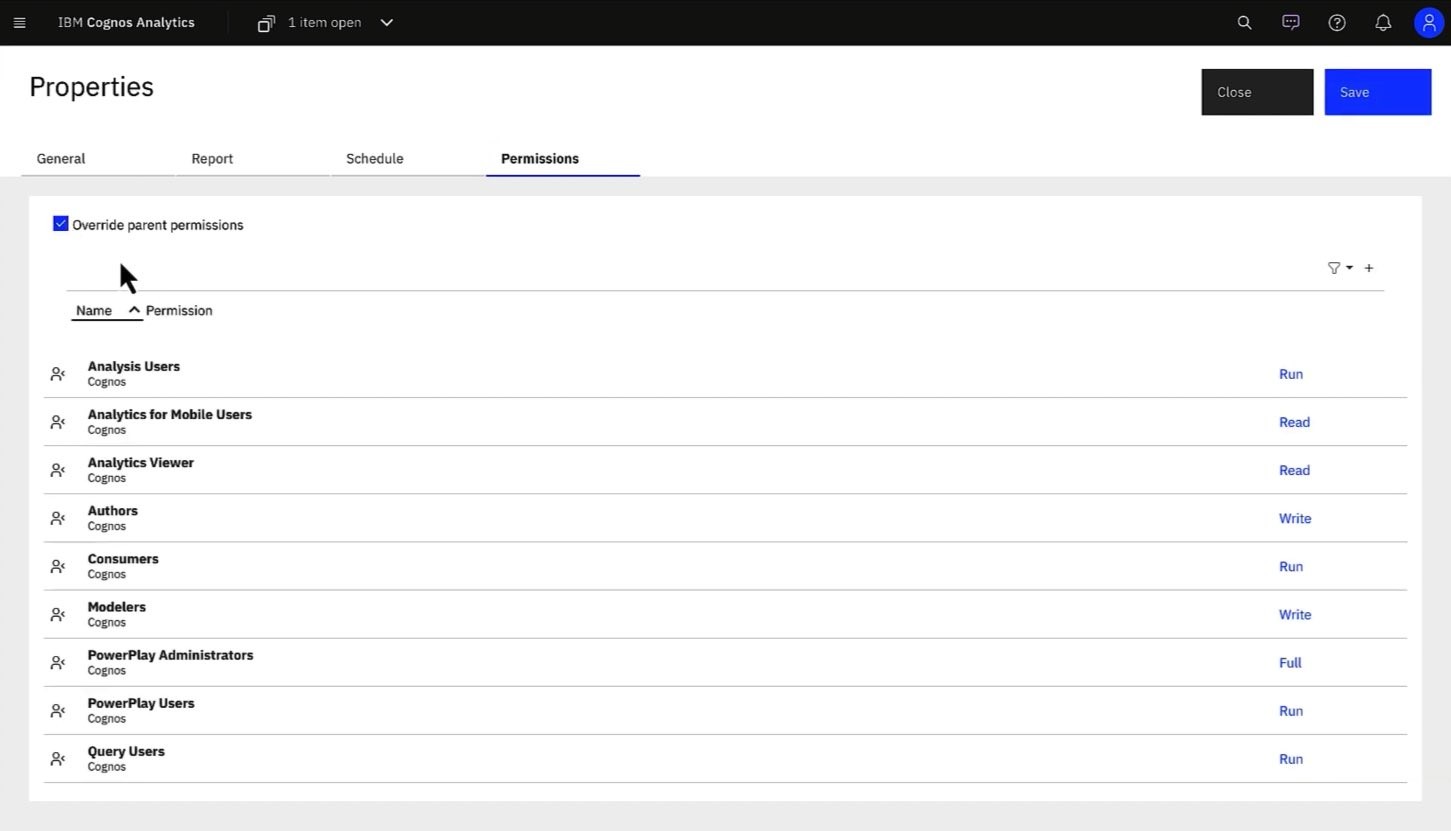Add a member with the plus icon
The image size is (1451, 831).
click(1368, 268)
